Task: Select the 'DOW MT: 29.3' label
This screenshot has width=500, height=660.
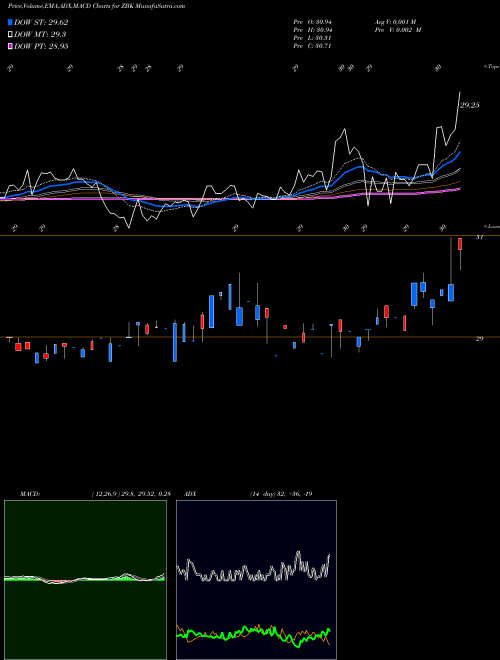Action: pyautogui.click(x=40, y=35)
